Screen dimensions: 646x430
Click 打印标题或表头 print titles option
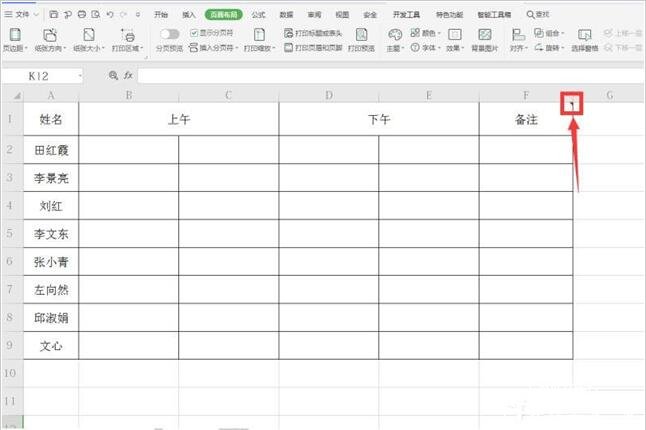pos(313,33)
